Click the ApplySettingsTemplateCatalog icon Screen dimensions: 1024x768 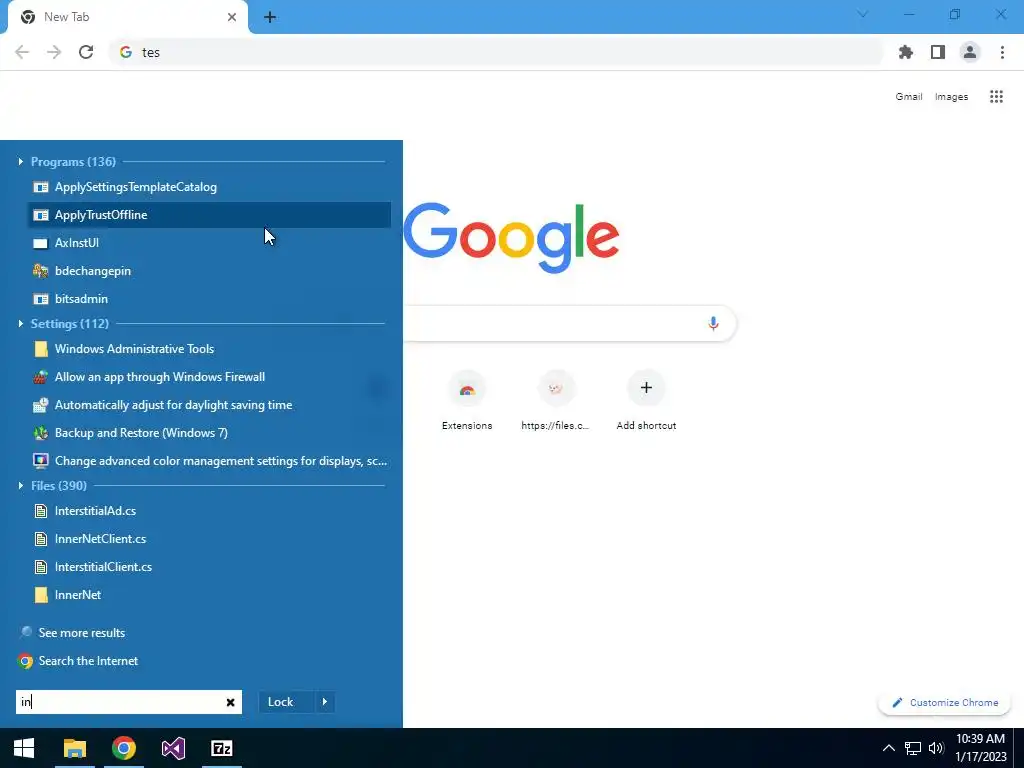40,187
